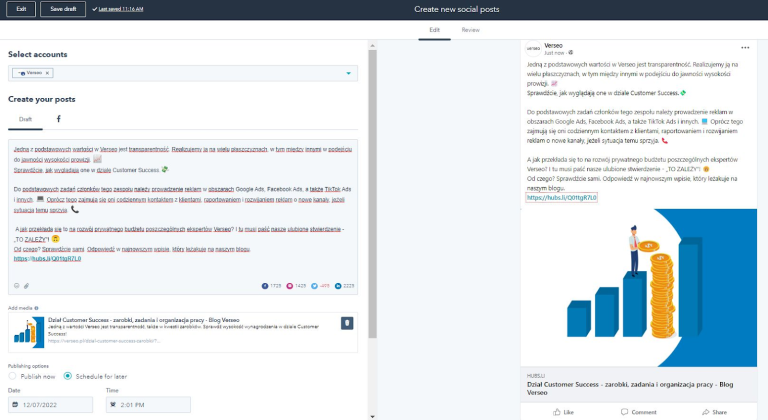Click the Exit button
Image resolution: width=768 pixels, height=420 pixels.
21,9
